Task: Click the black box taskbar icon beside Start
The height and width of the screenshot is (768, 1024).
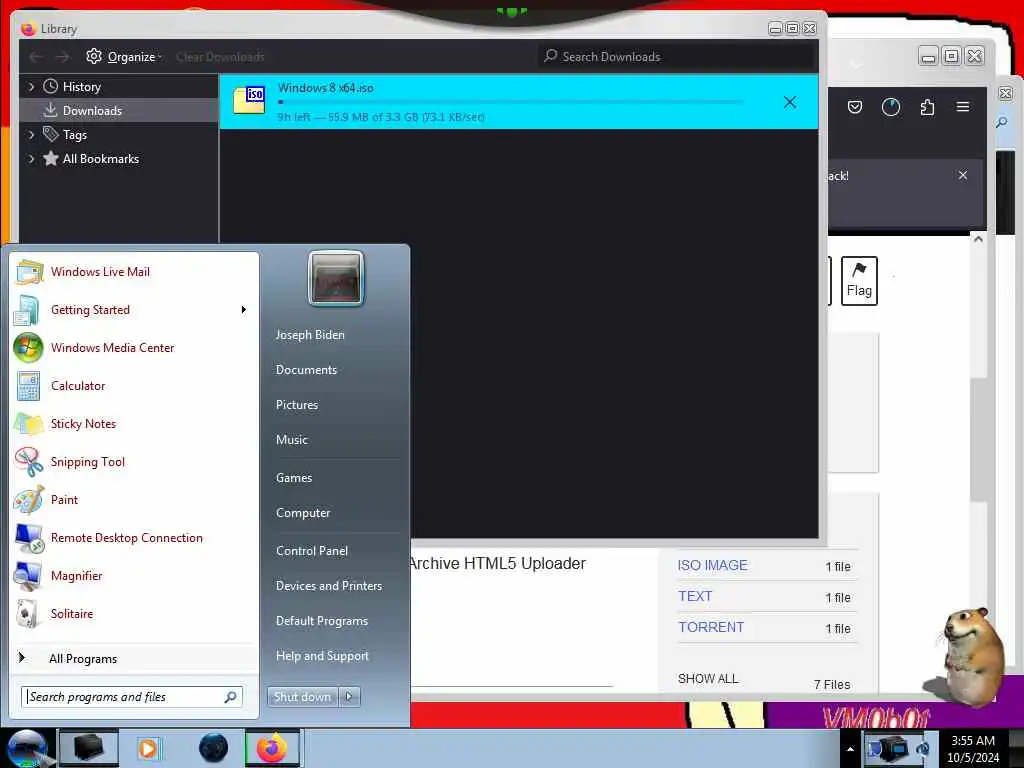Action: 88,748
